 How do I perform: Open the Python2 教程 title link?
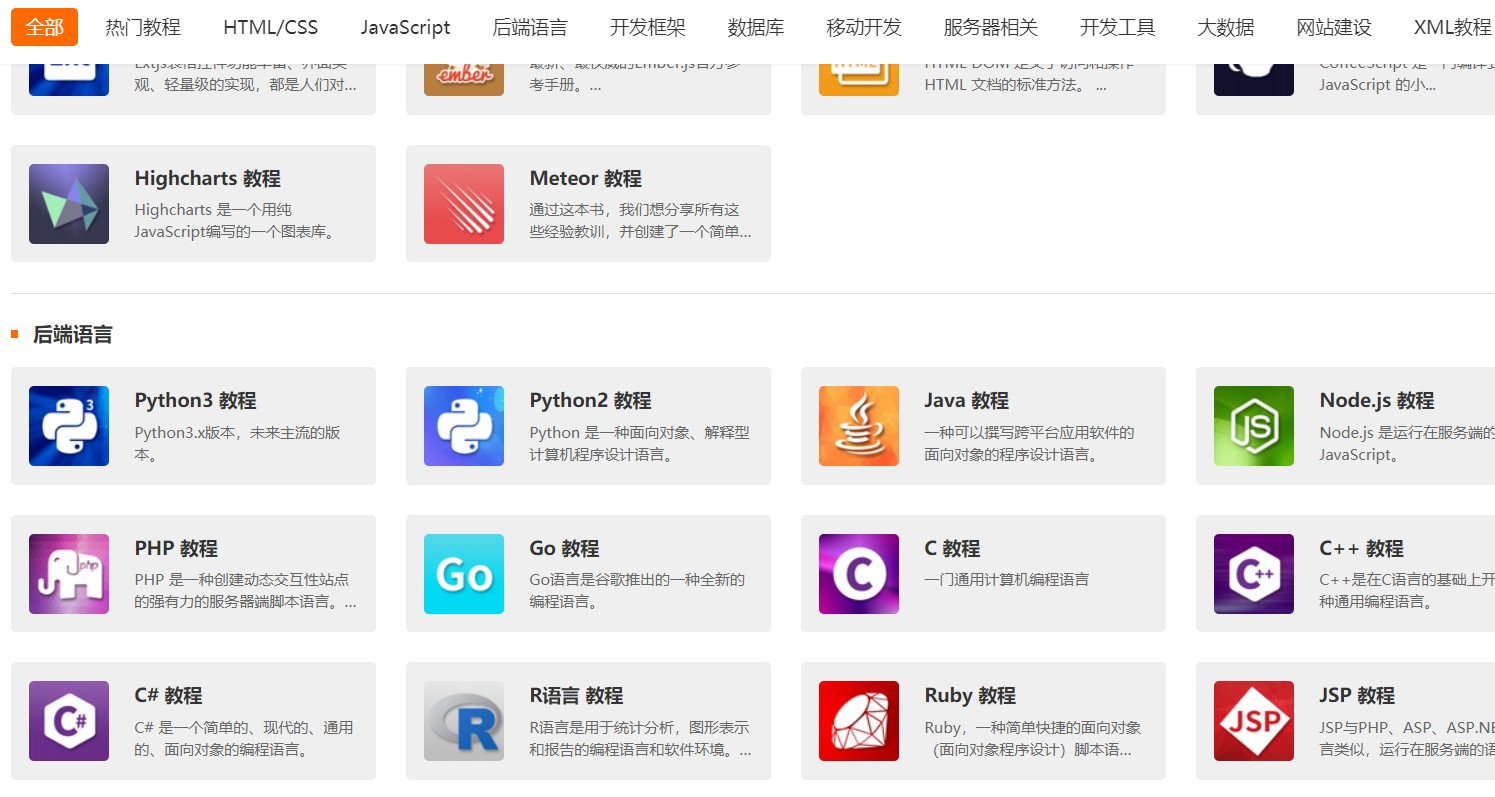tap(591, 401)
